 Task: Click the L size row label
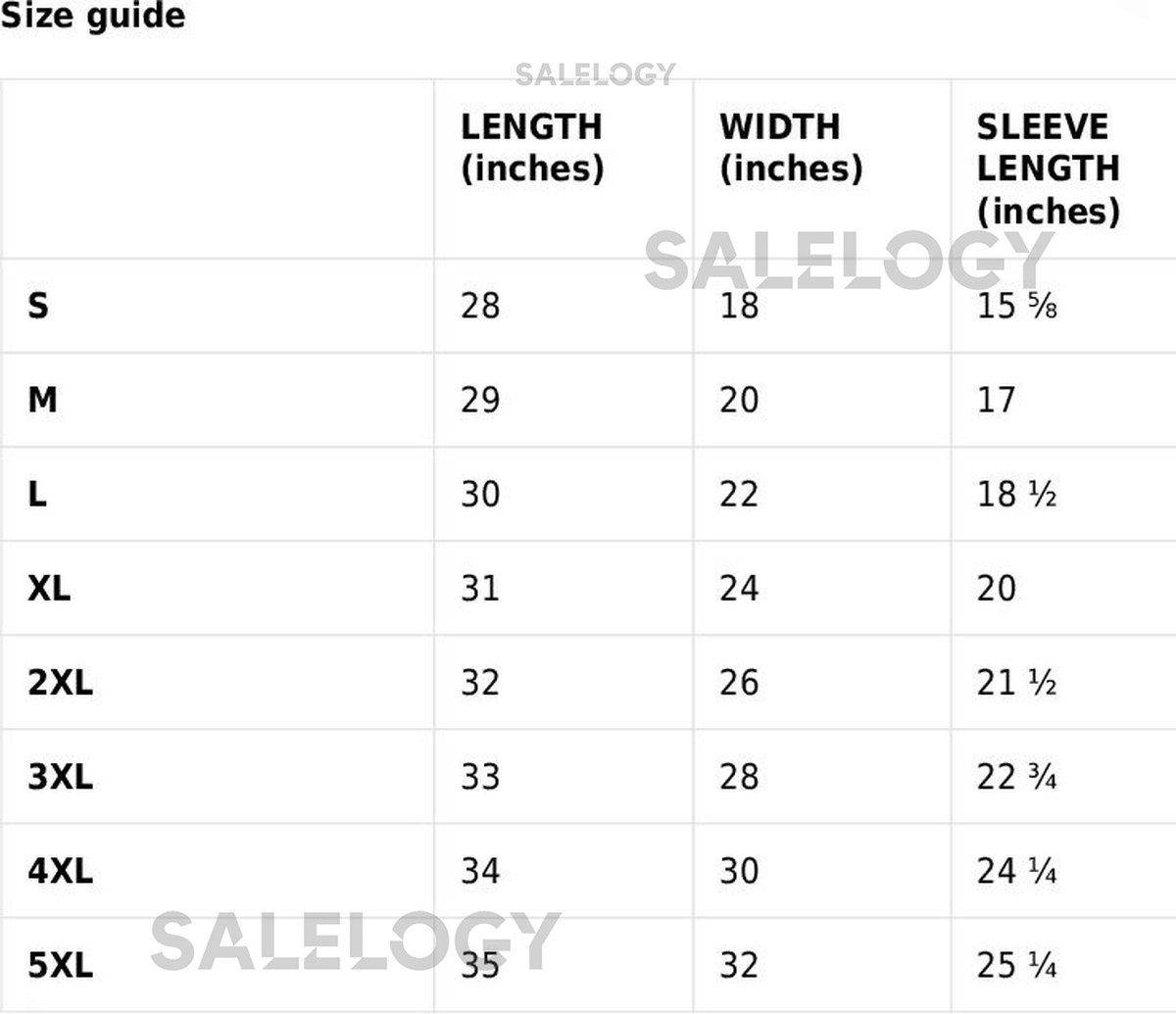(x=37, y=494)
